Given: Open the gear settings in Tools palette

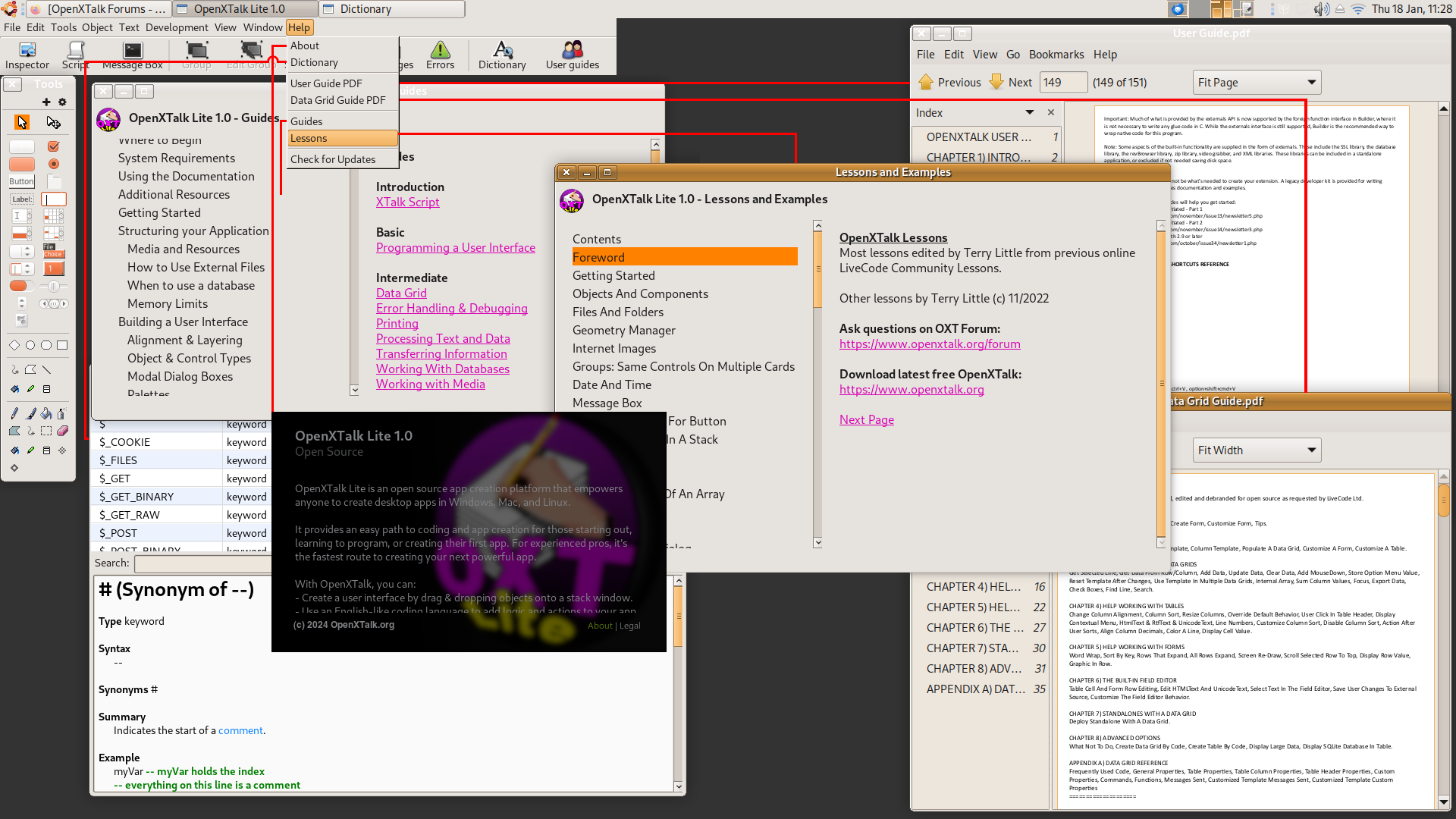Looking at the screenshot, I should pos(62,102).
